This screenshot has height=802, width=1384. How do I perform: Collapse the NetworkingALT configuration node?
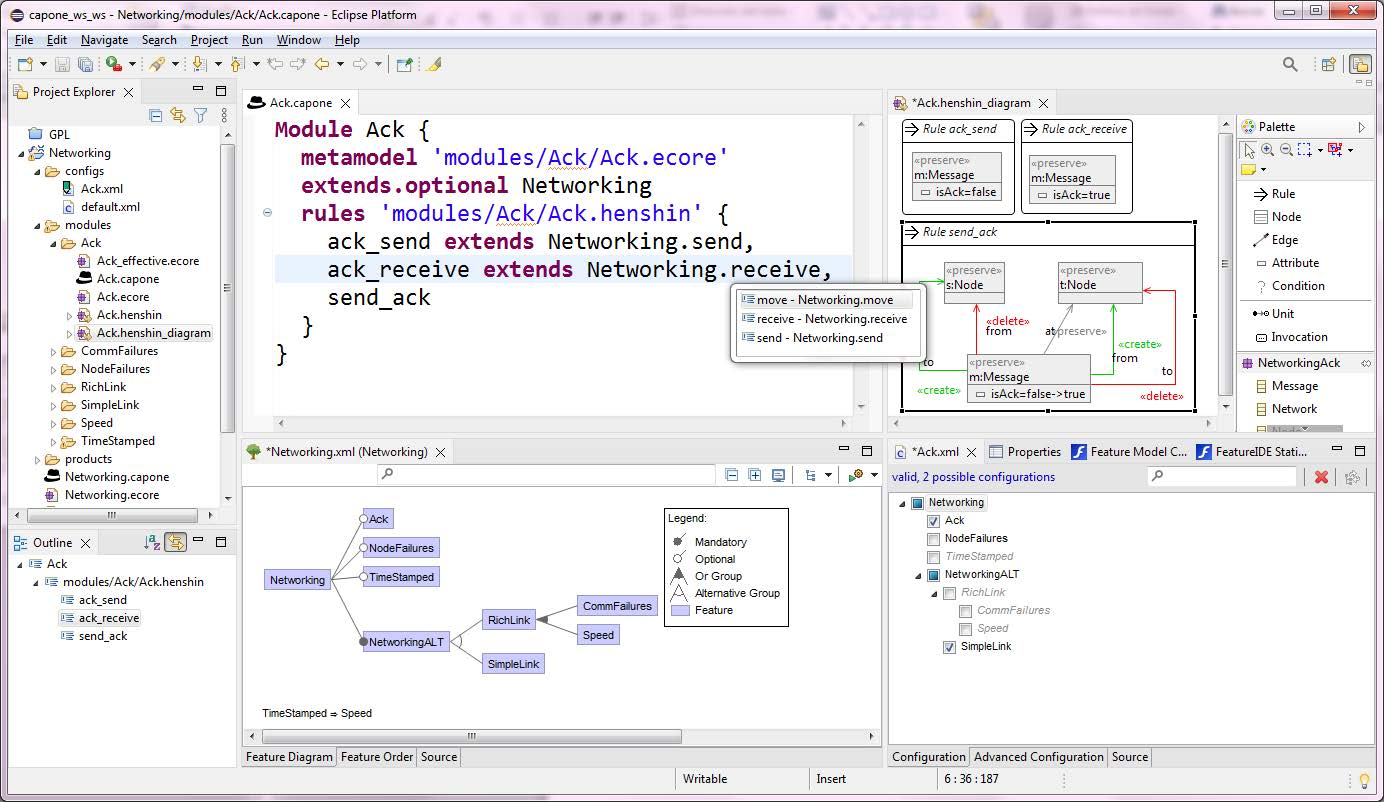(x=919, y=575)
